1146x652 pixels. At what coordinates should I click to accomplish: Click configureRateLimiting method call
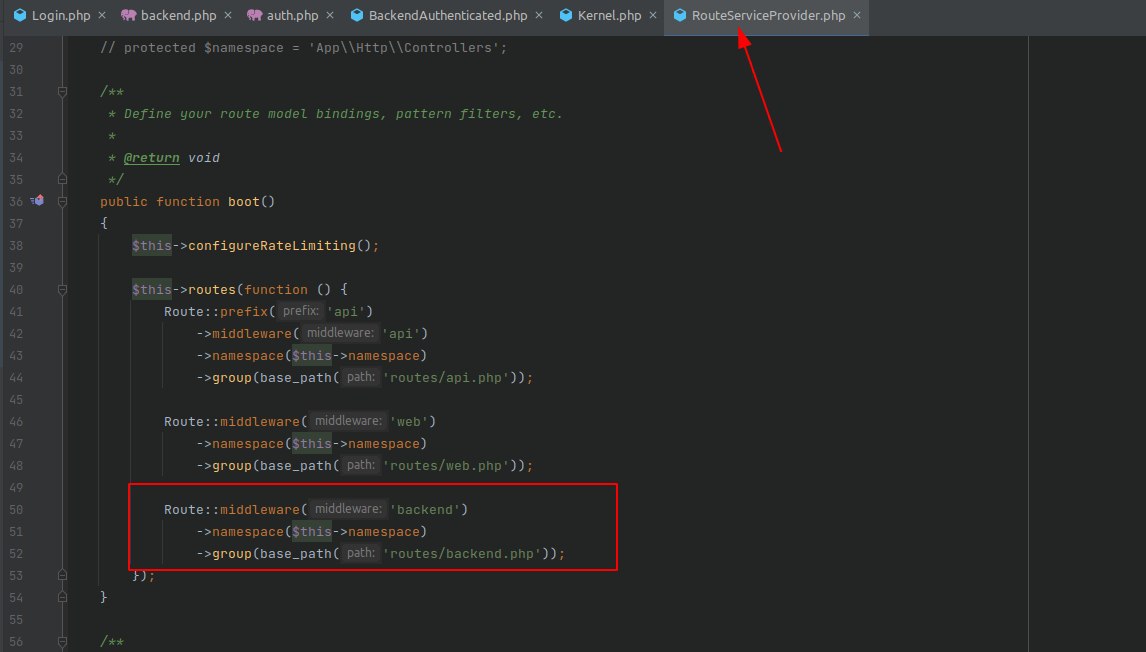pos(272,246)
